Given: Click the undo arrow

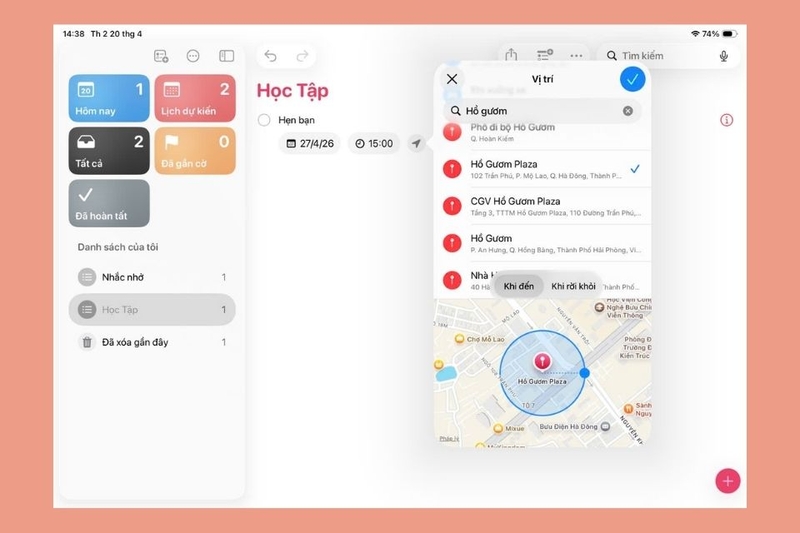Looking at the screenshot, I should [x=270, y=56].
